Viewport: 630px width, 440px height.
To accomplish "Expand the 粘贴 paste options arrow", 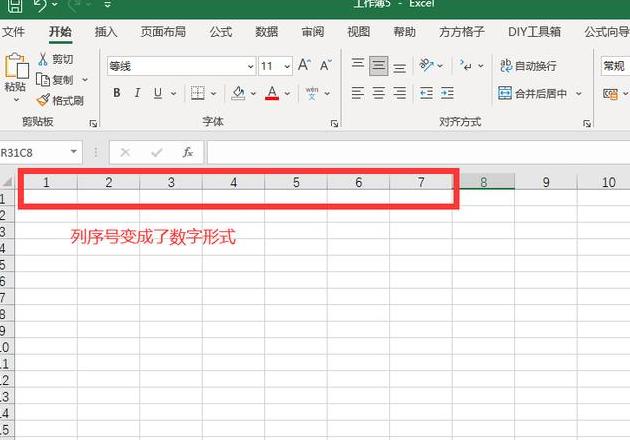I will tap(16, 100).
